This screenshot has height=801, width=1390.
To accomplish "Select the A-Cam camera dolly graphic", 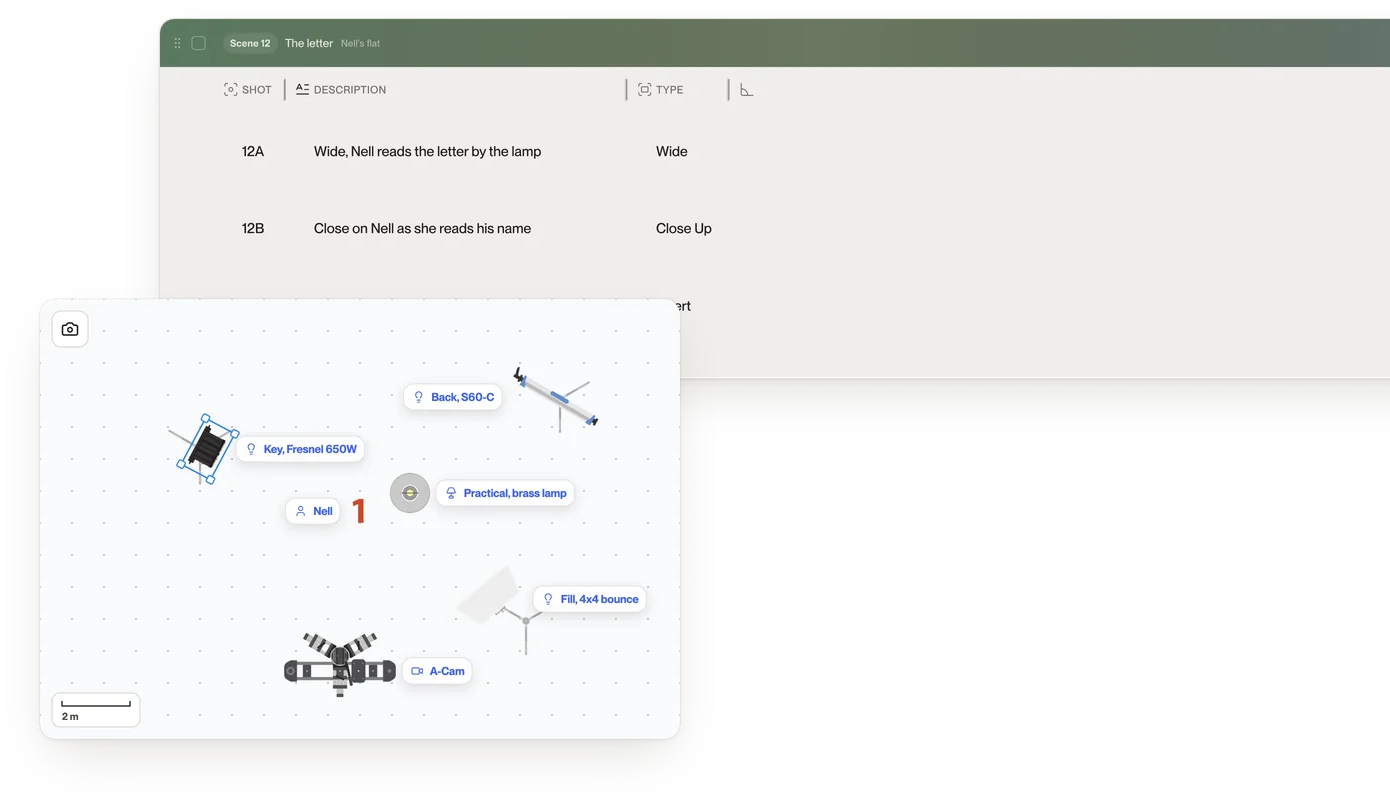I will point(340,664).
